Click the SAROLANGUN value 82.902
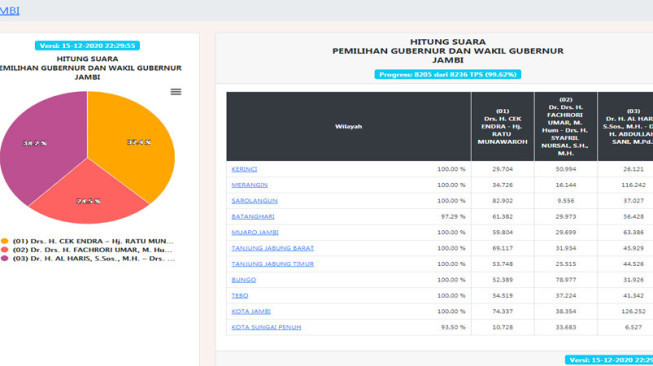 (x=503, y=201)
